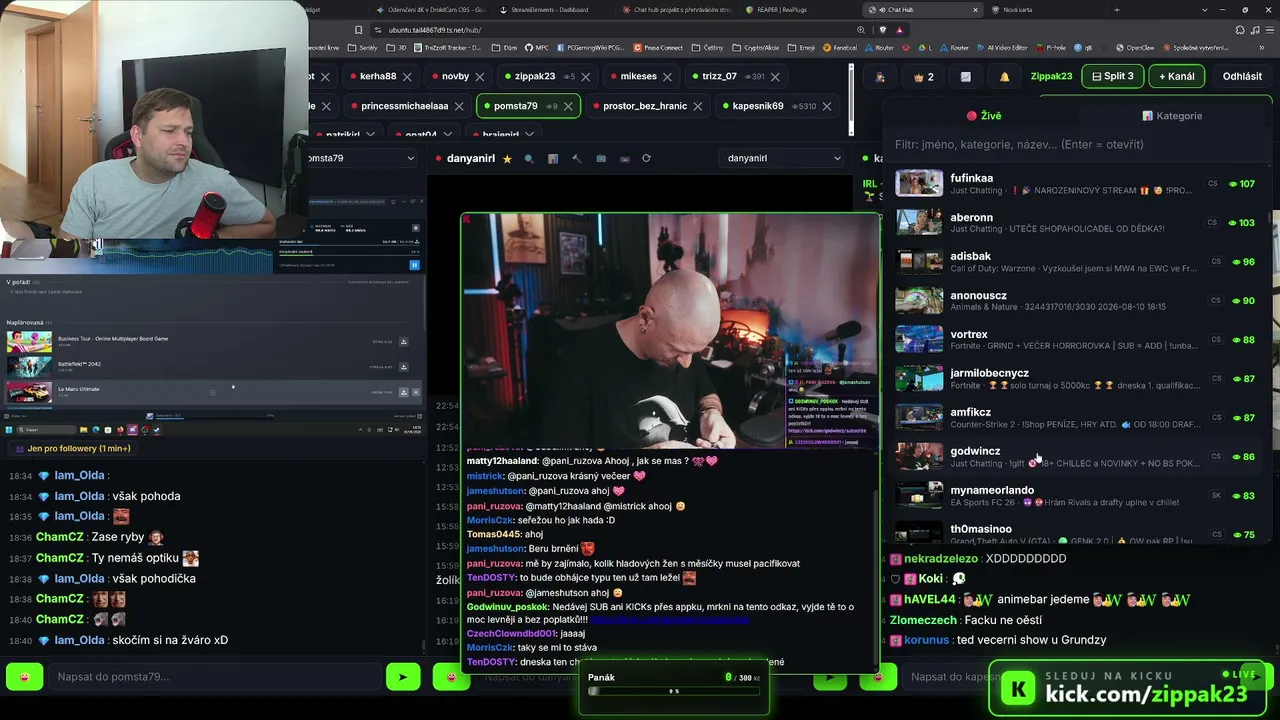Image resolution: width=1280 pixels, height=720 pixels.
Task: Reload the danyanirl chat panel
Action: point(646,158)
